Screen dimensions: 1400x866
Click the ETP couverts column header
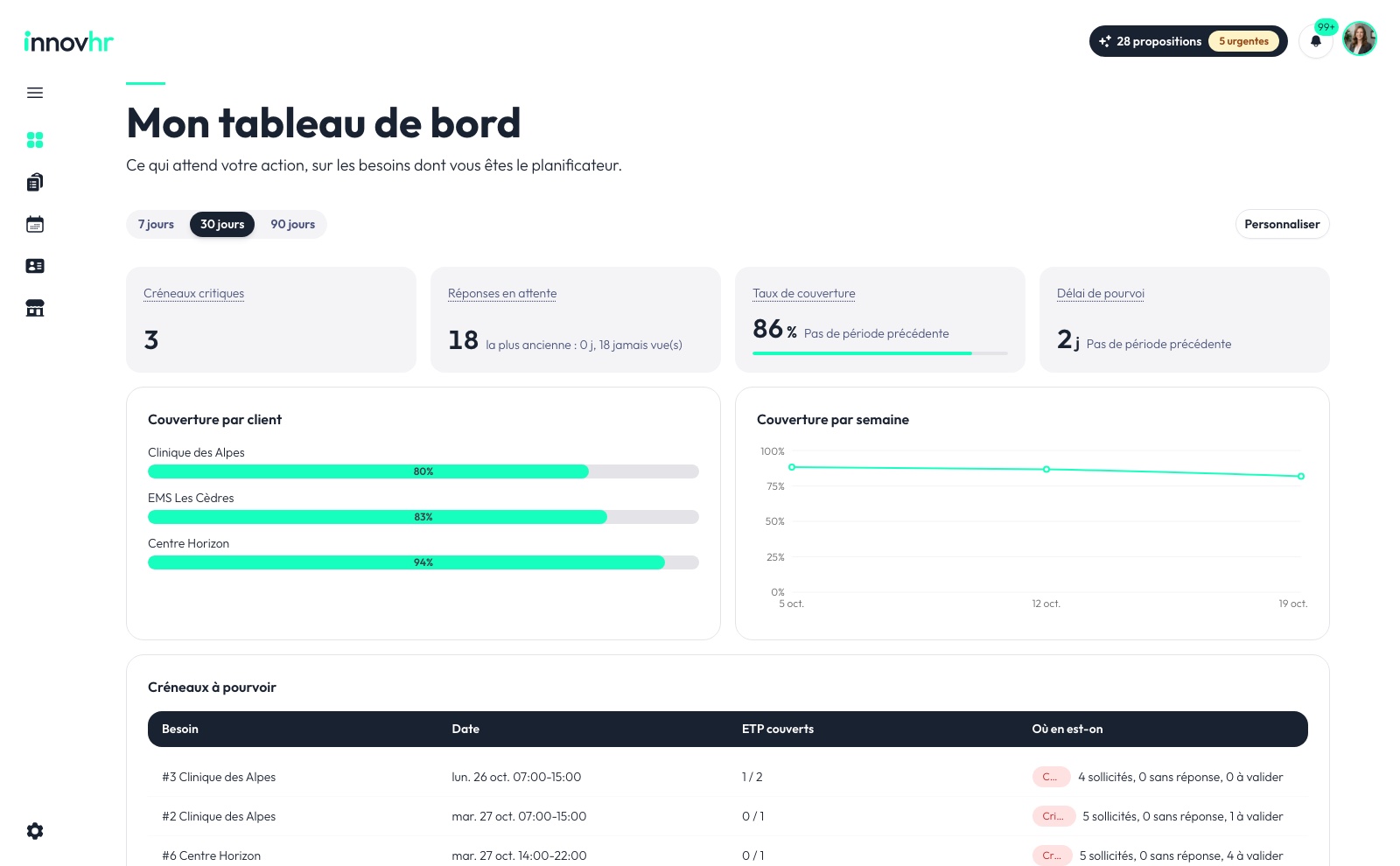(778, 730)
